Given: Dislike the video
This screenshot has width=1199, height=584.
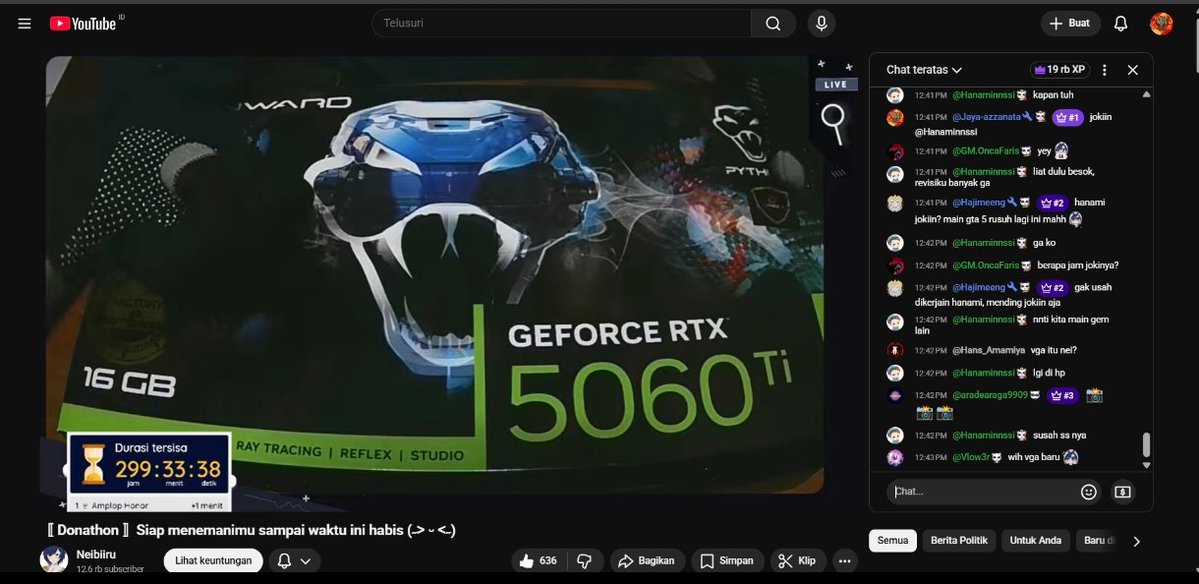Looking at the screenshot, I should click(585, 561).
